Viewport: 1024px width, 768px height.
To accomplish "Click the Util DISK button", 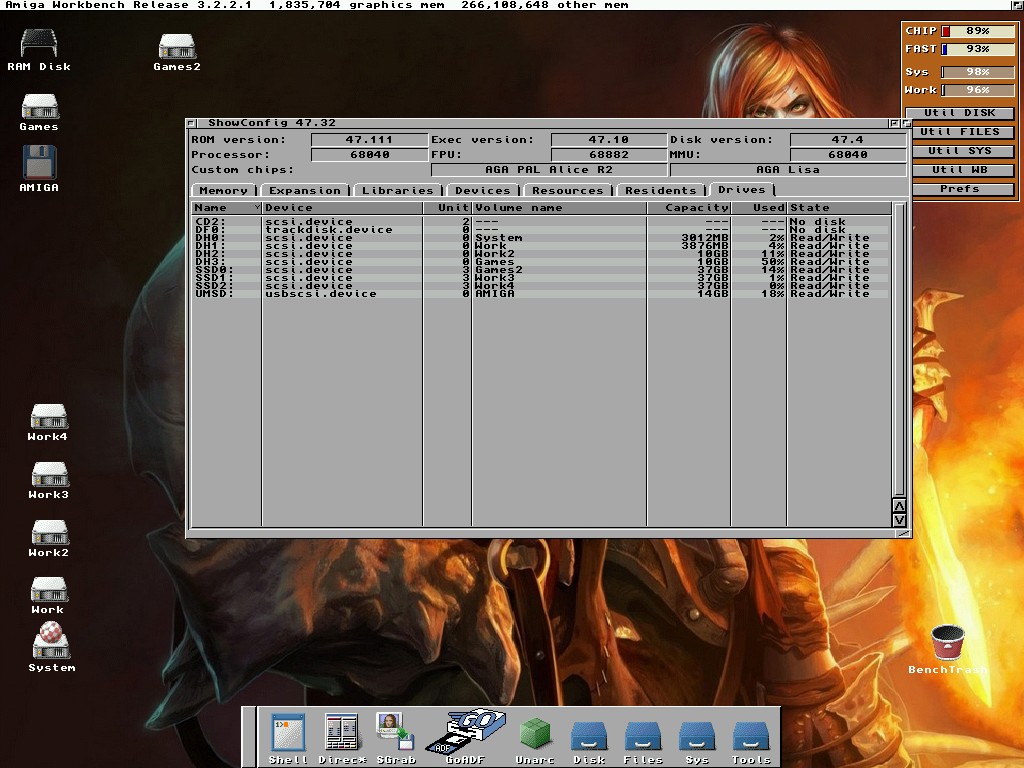I will click(x=960, y=113).
